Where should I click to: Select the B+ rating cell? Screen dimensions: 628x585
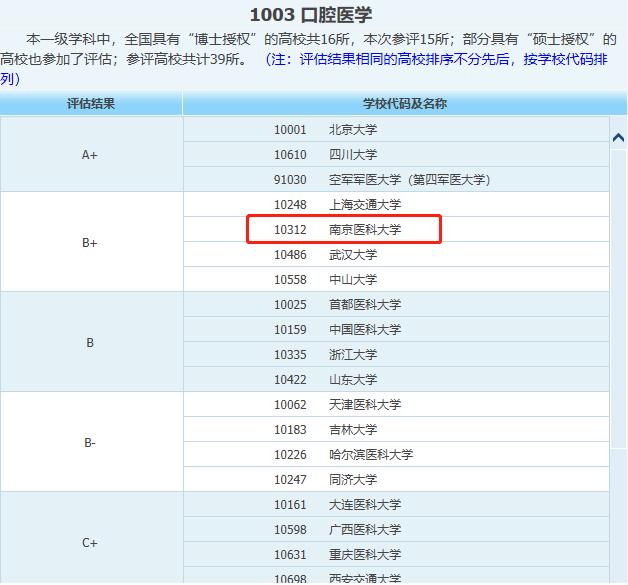pos(91,242)
